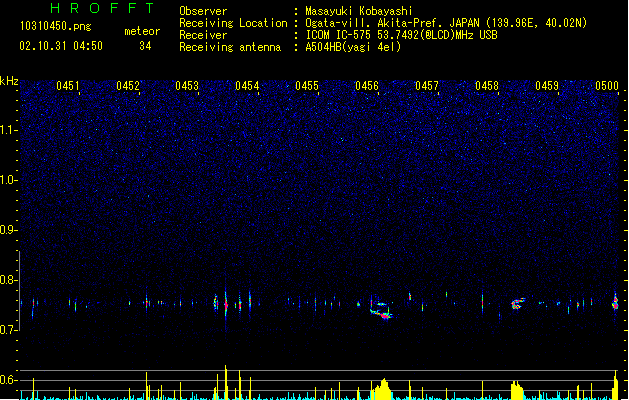Click the bright echo at 0500 edge
Viewport: 629px width, 400px height.
click(615, 302)
